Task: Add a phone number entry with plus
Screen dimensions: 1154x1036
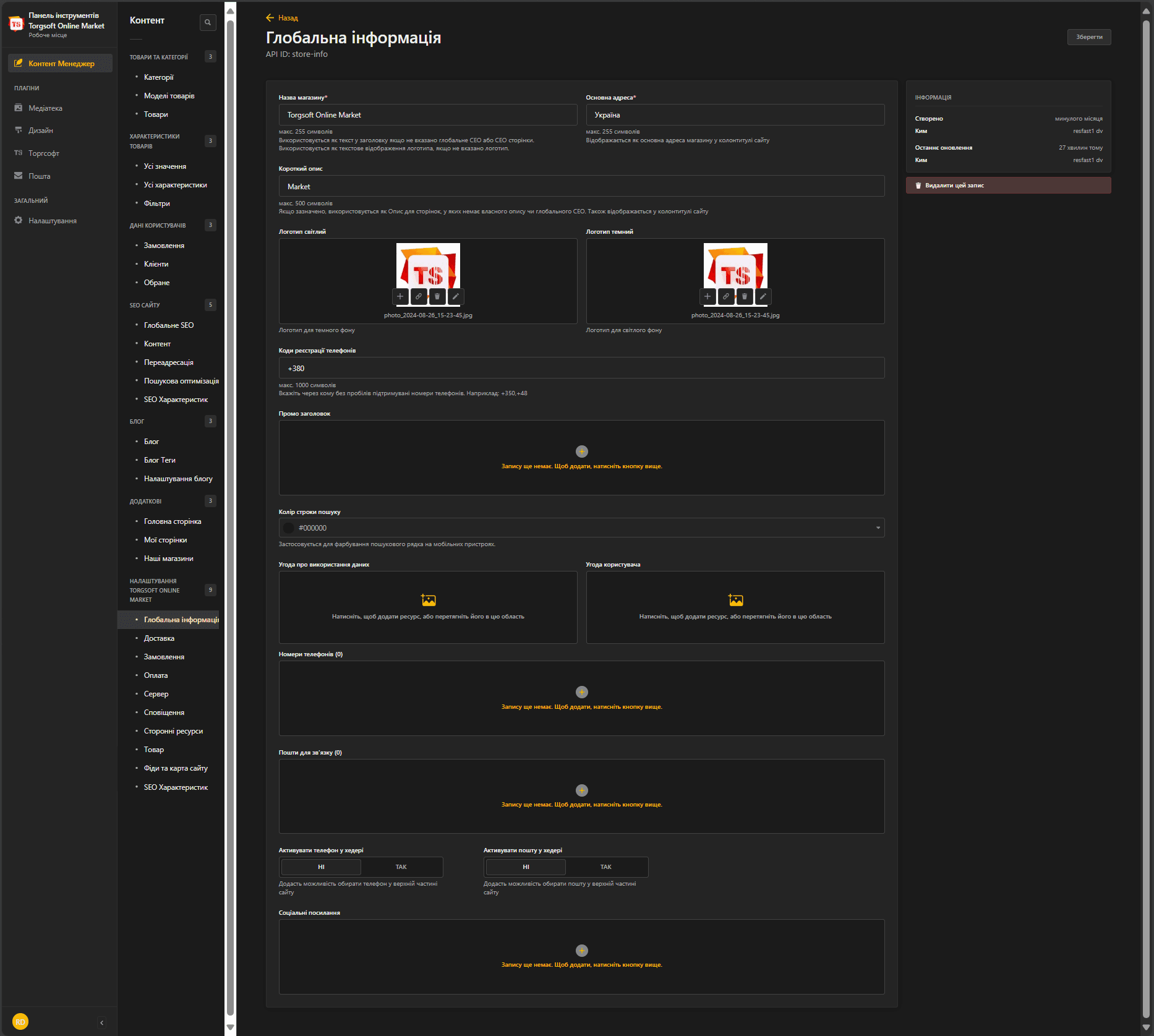Action: [x=581, y=692]
